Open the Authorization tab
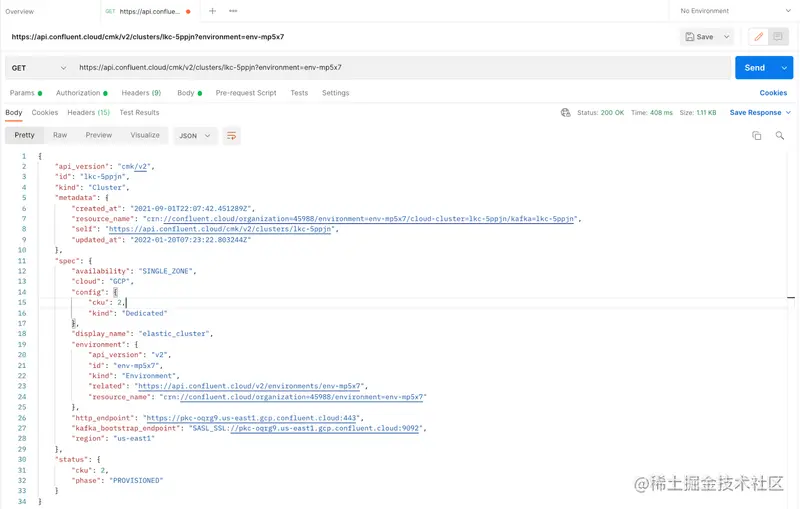 coord(82,93)
